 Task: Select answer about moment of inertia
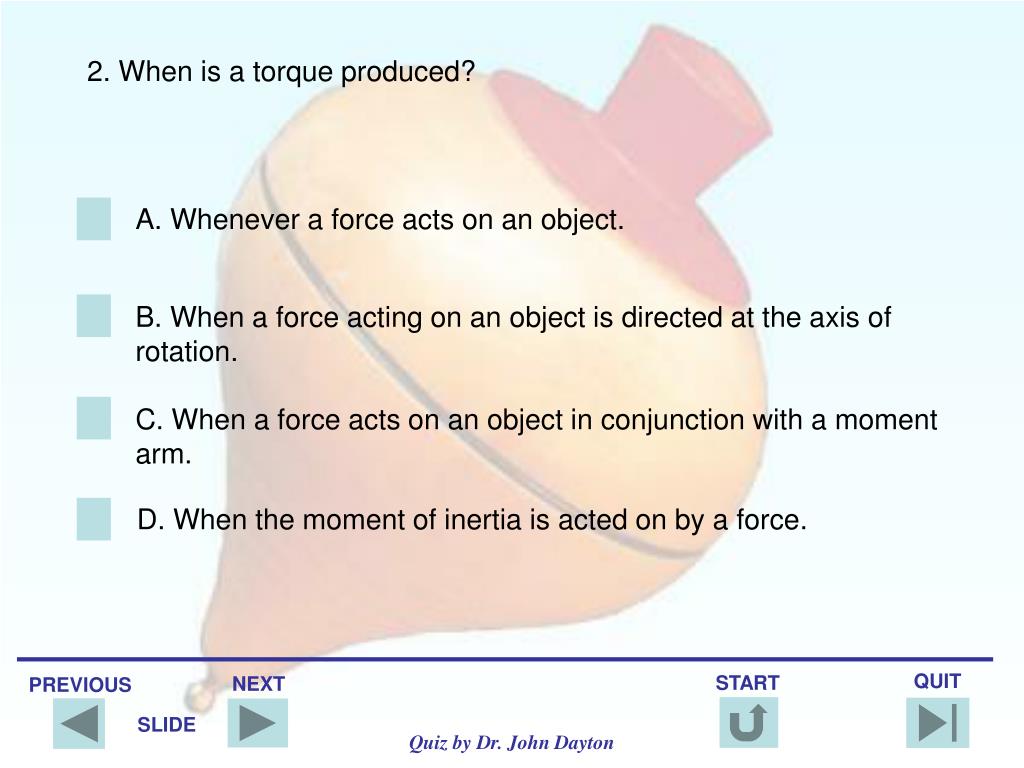click(x=472, y=520)
